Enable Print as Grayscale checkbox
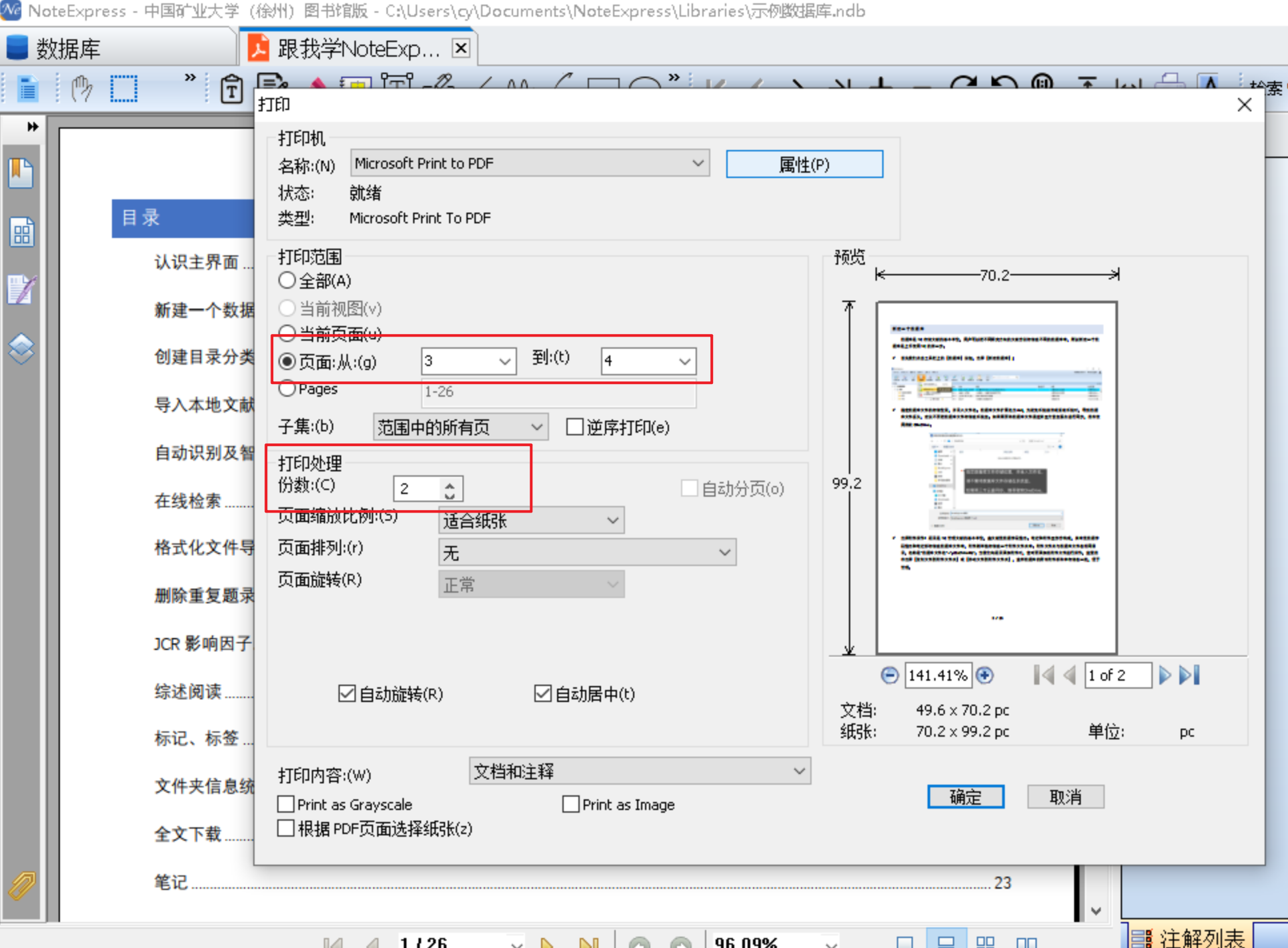Viewport: 1288px width, 948px height. tap(286, 804)
